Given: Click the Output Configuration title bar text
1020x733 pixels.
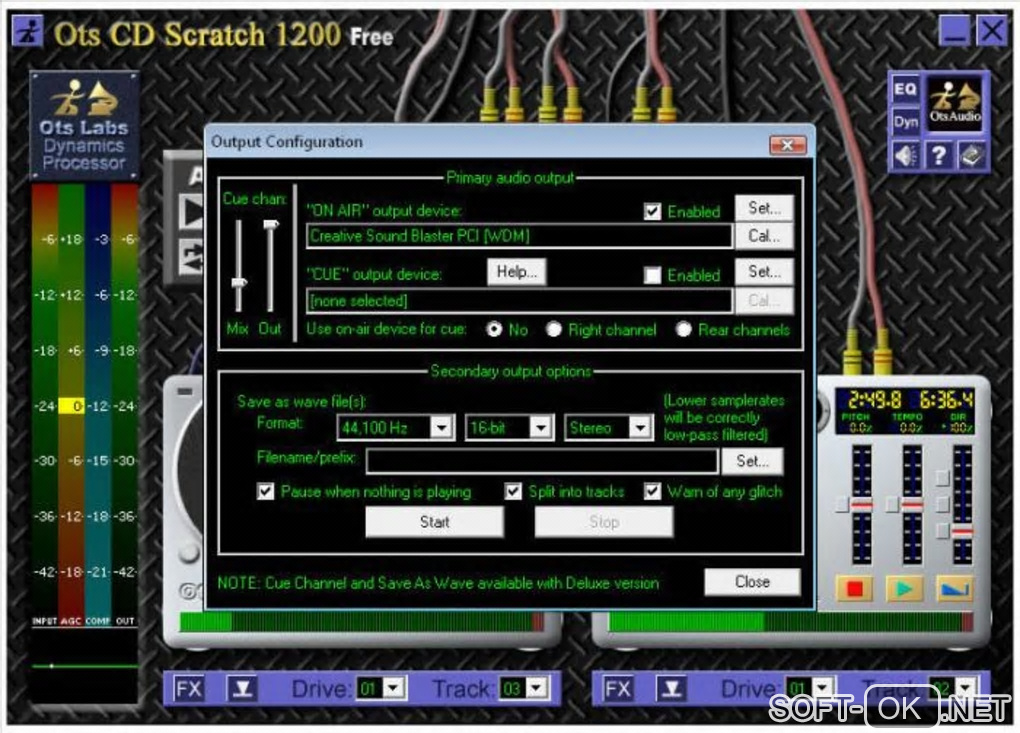Looking at the screenshot, I should [x=287, y=142].
